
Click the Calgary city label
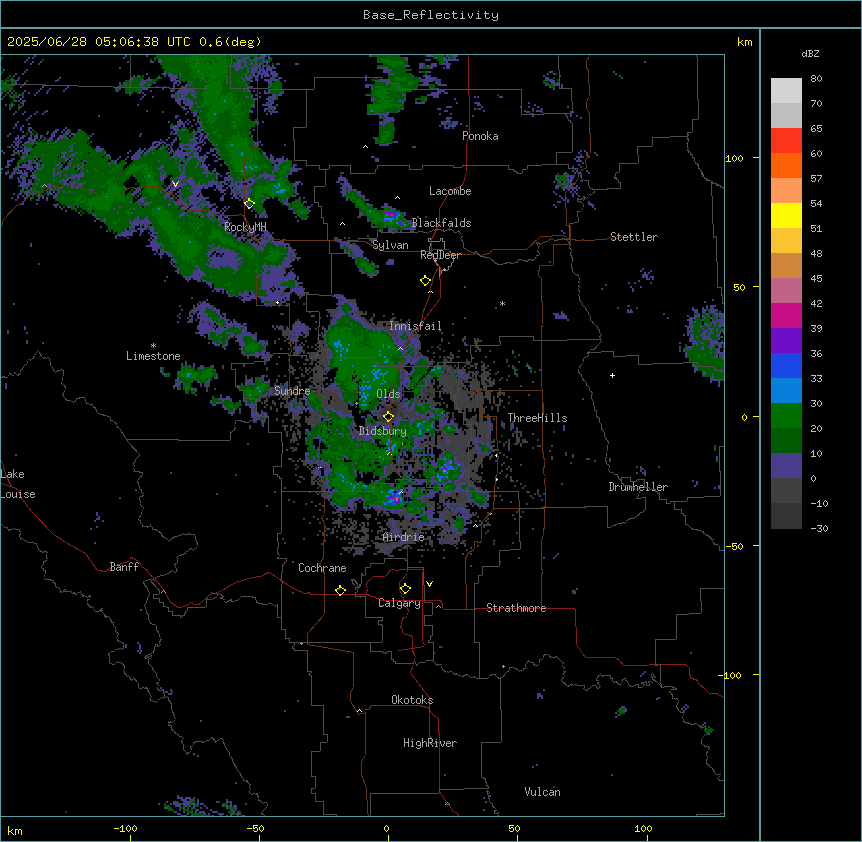tap(399, 603)
